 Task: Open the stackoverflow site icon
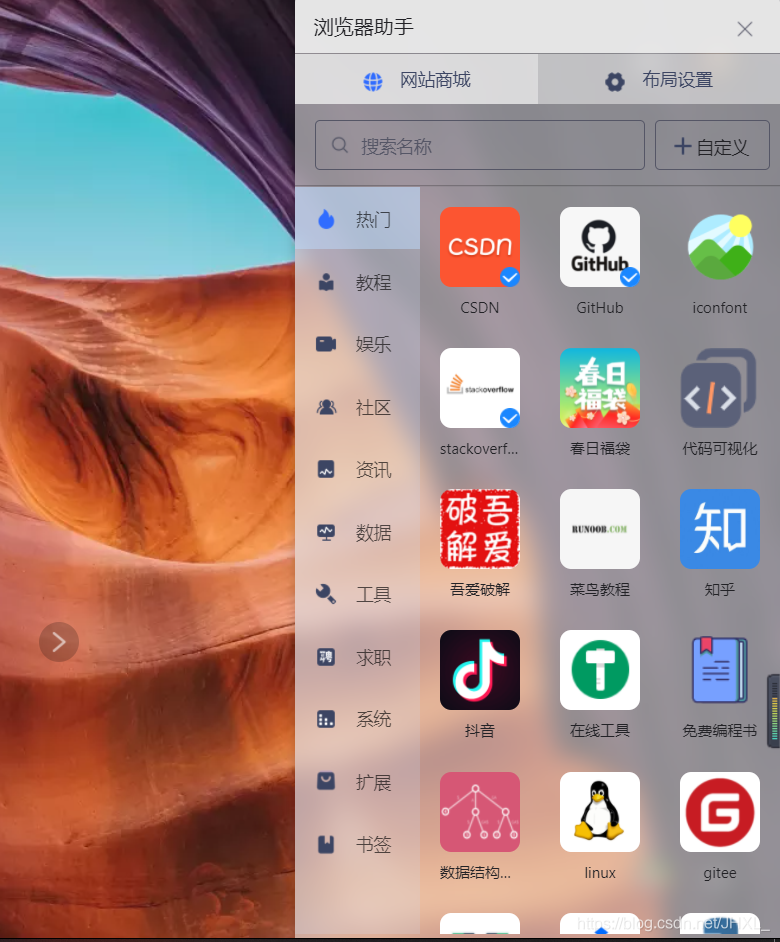click(480, 388)
